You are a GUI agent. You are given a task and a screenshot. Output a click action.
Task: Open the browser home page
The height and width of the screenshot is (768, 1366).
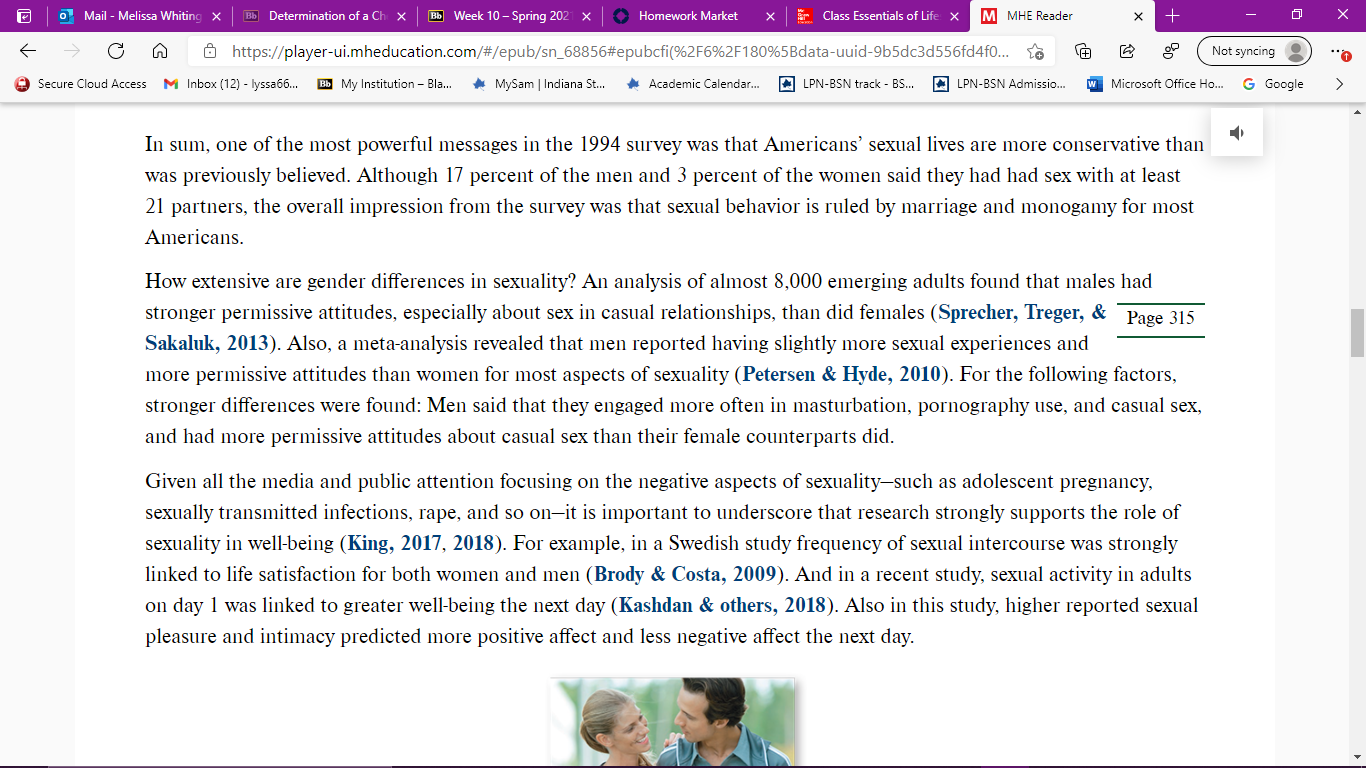point(159,52)
